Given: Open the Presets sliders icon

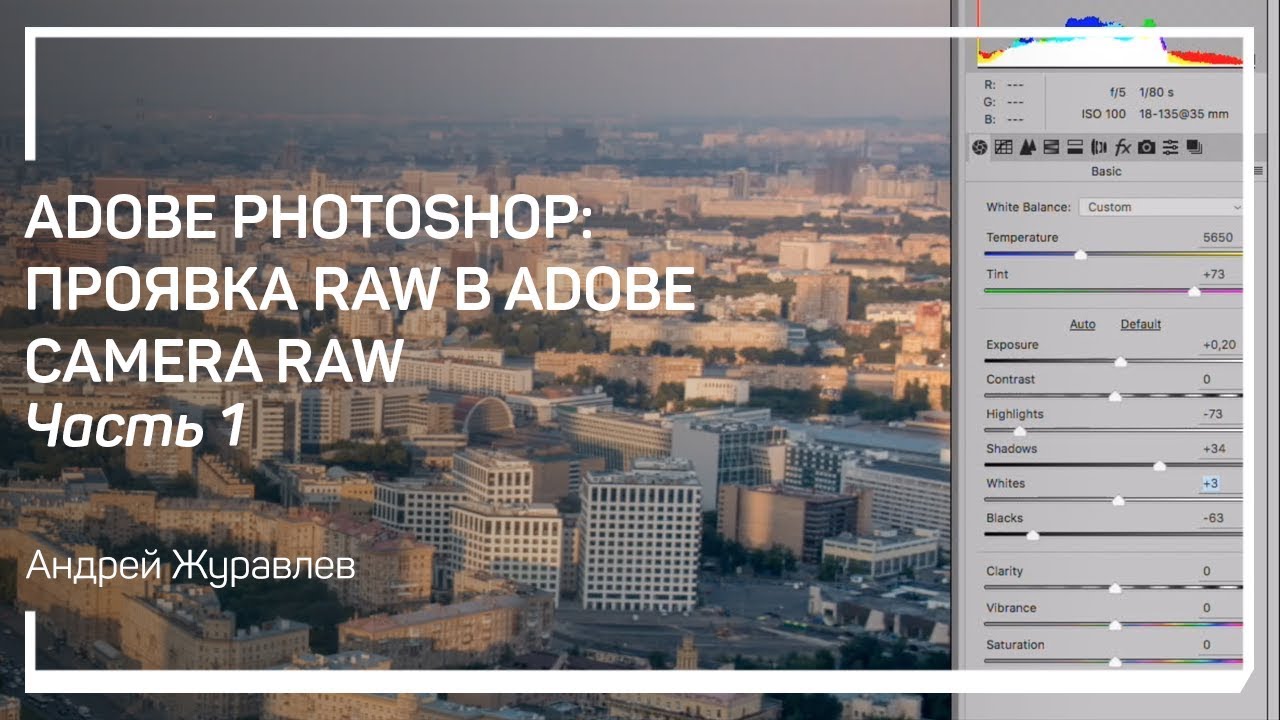Looking at the screenshot, I should point(1170,148).
